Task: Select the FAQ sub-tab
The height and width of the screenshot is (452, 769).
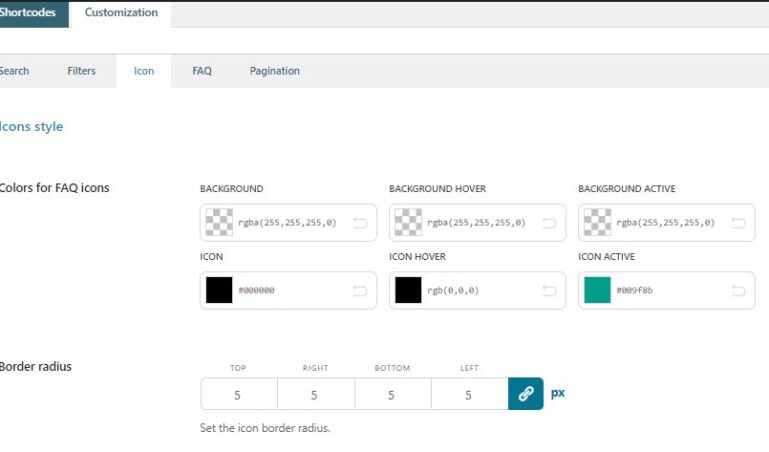Action: pos(202,71)
